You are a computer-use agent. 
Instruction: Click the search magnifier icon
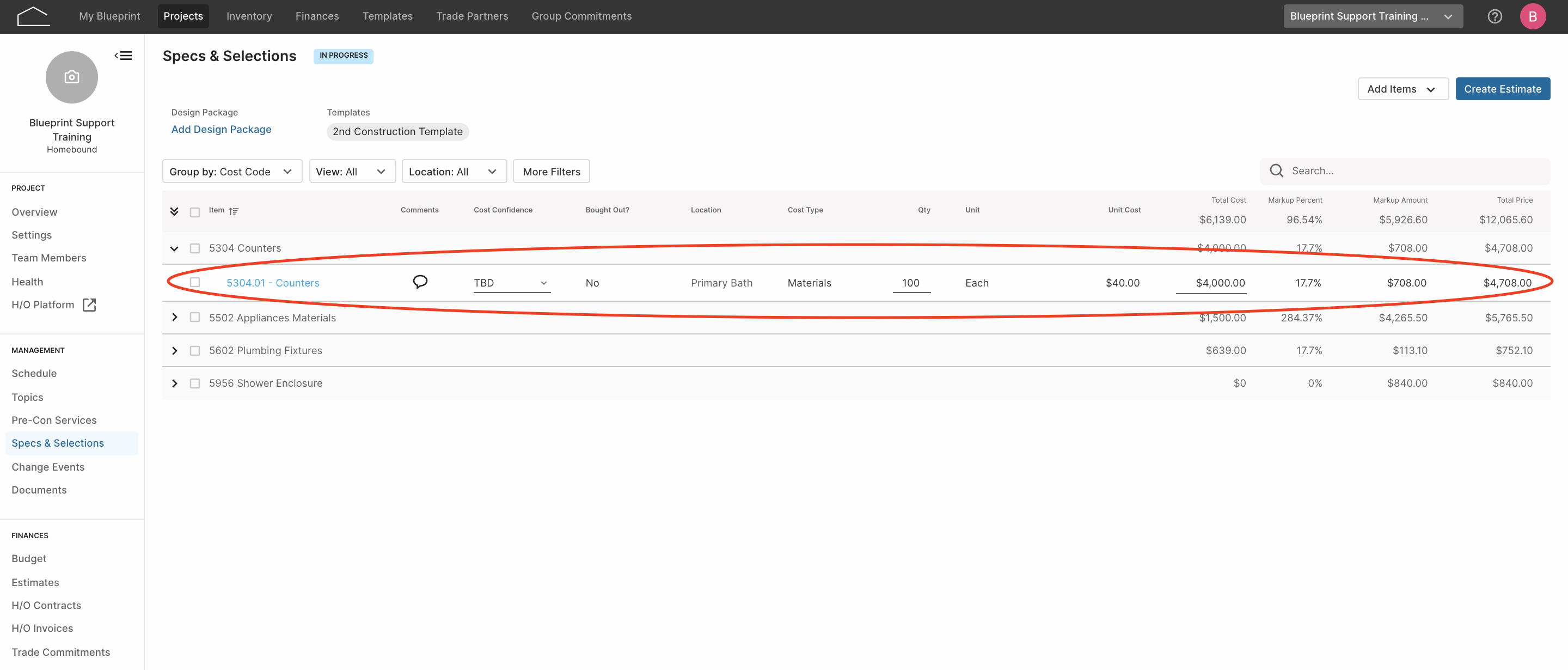click(1276, 170)
